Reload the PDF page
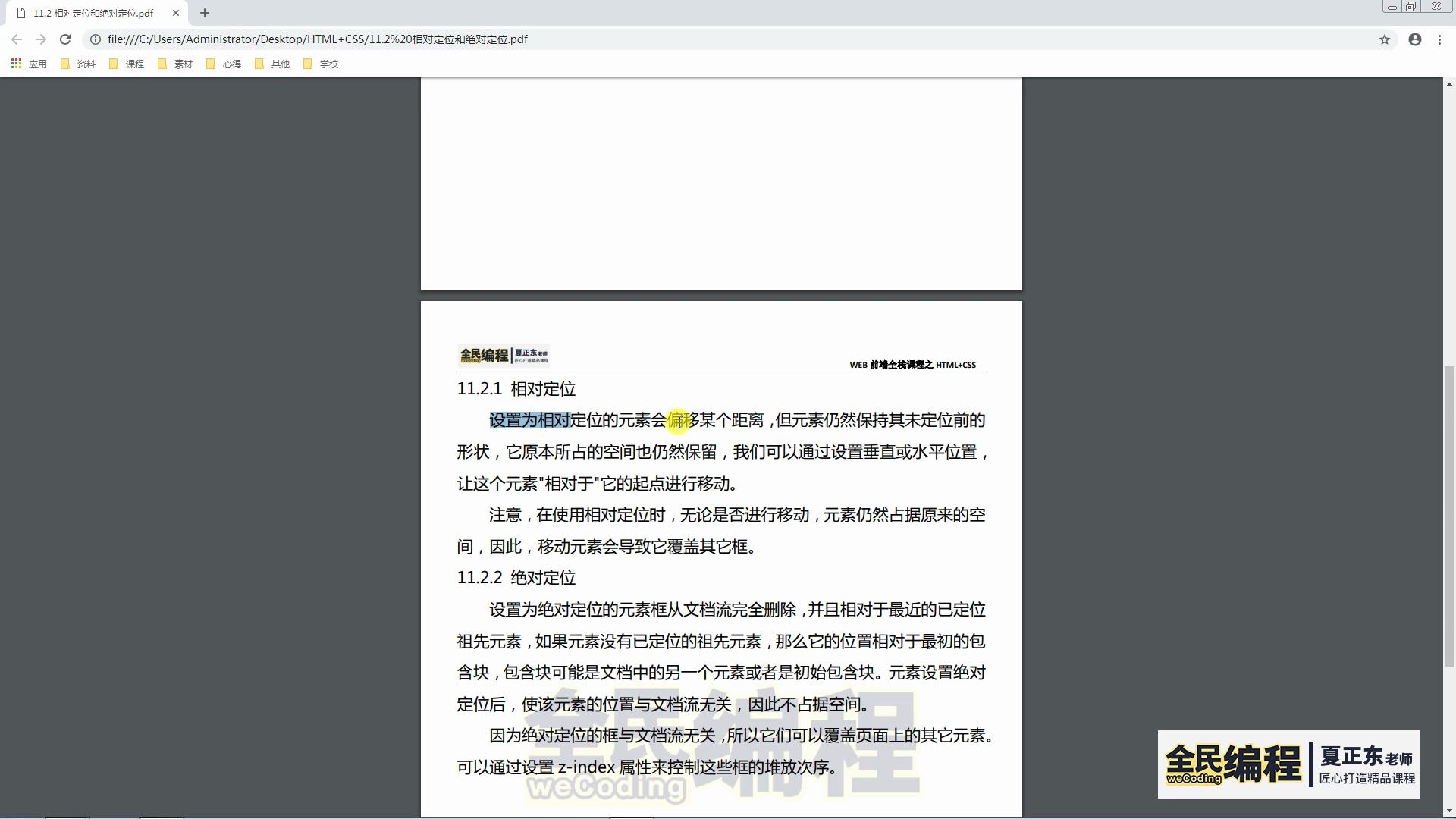This screenshot has height=819, width=1456. pos(65,39)
